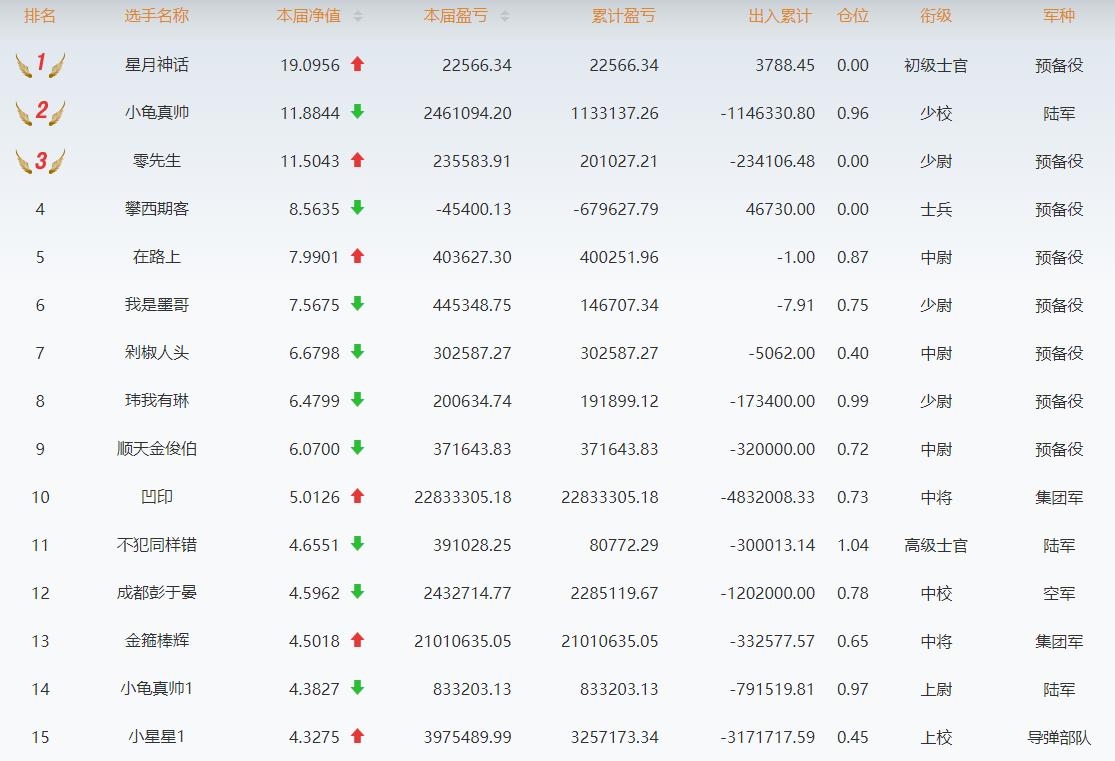Select player 成都彭于晏
This screenshot has width=1115, height=761.
coord(156,593)
